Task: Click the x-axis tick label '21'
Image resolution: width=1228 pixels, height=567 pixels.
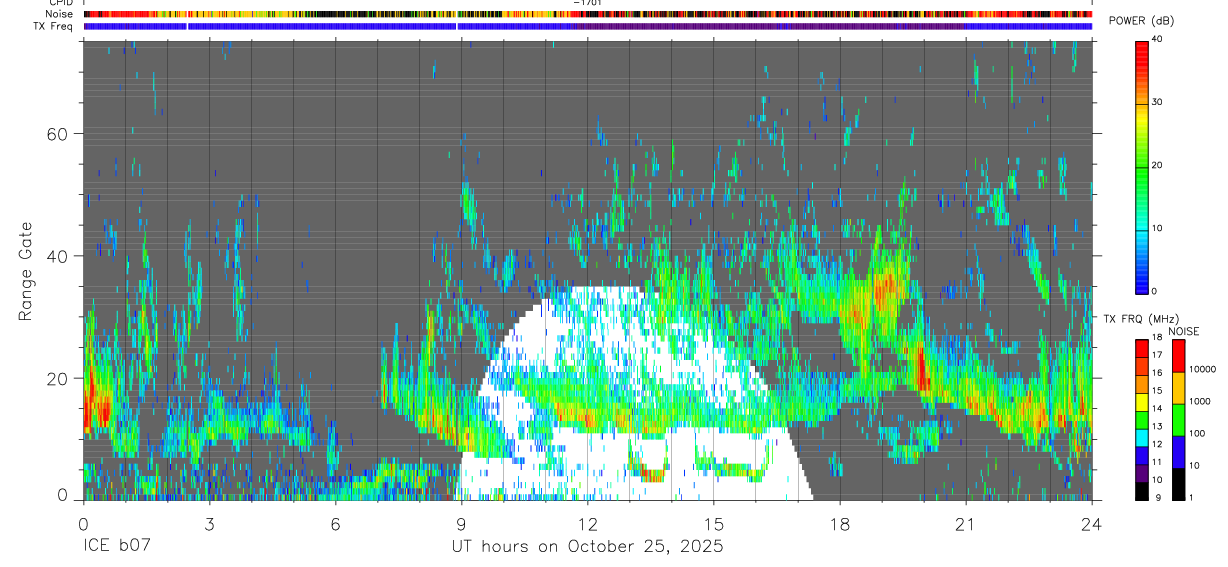Action: (965, 524)
